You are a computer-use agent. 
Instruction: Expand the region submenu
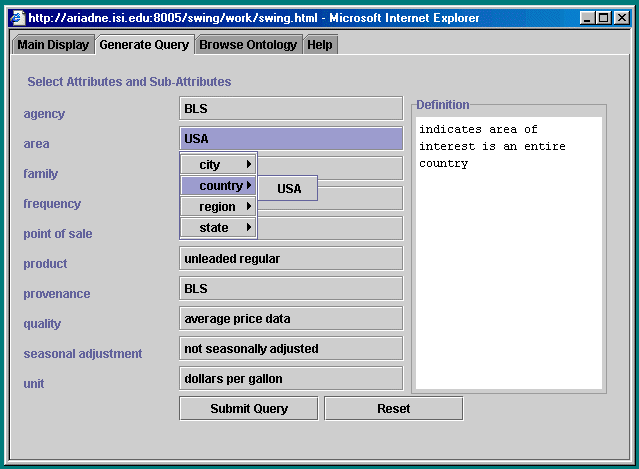(x=218, y=207)
